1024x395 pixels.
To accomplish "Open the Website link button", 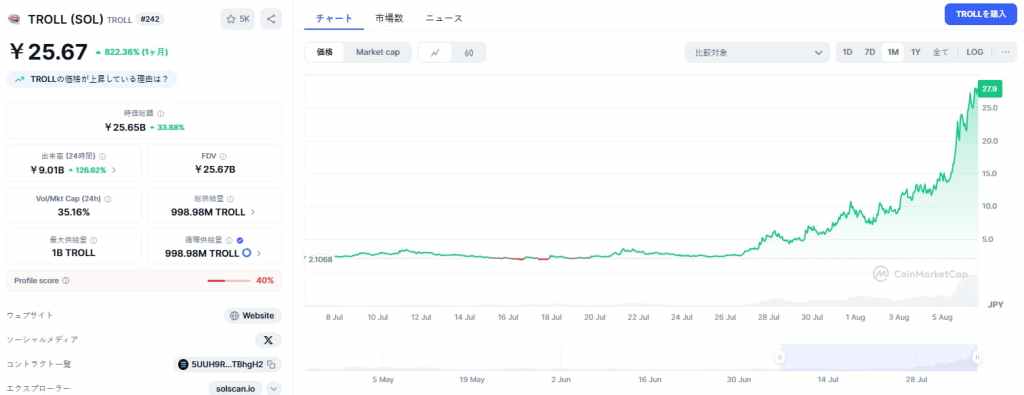I will click(253, 316).
